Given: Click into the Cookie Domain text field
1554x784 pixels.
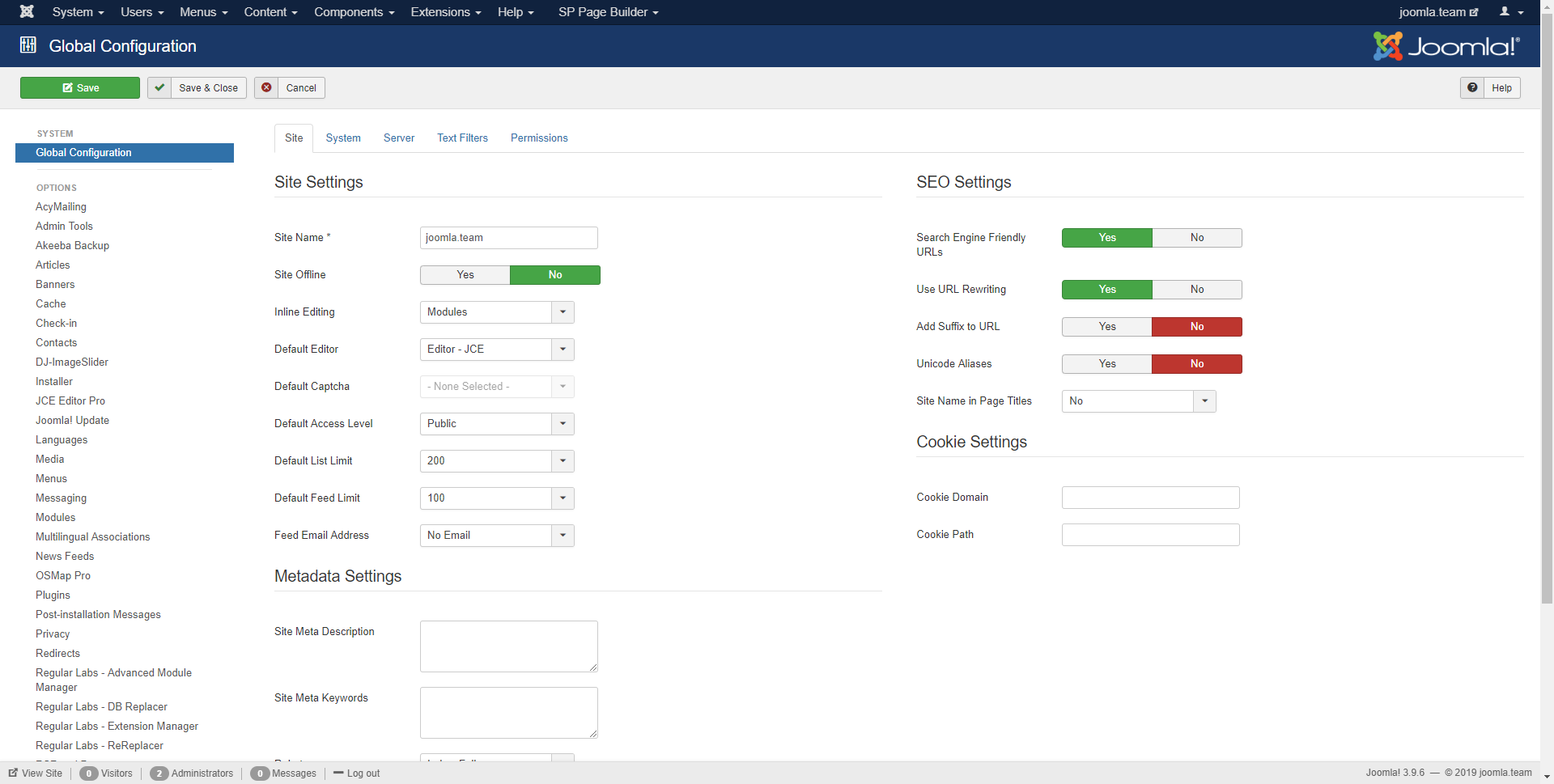Looking at the screenshot, I should 1150,498.
